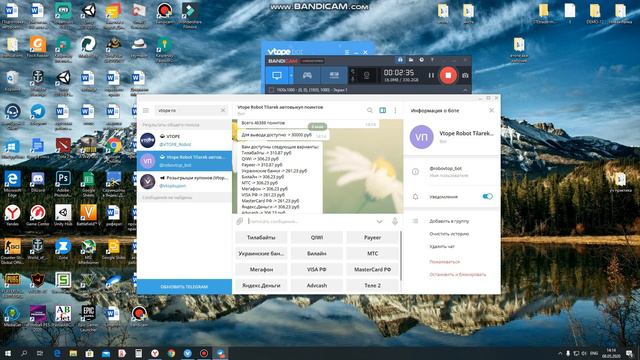640x360 pixels.
Task: Search messages in the open chat
Action: [x=369, y=110]
